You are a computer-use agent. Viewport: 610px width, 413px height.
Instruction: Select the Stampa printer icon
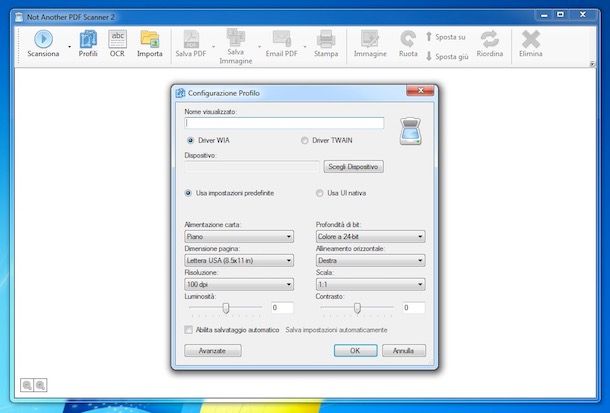pos(326,44)
